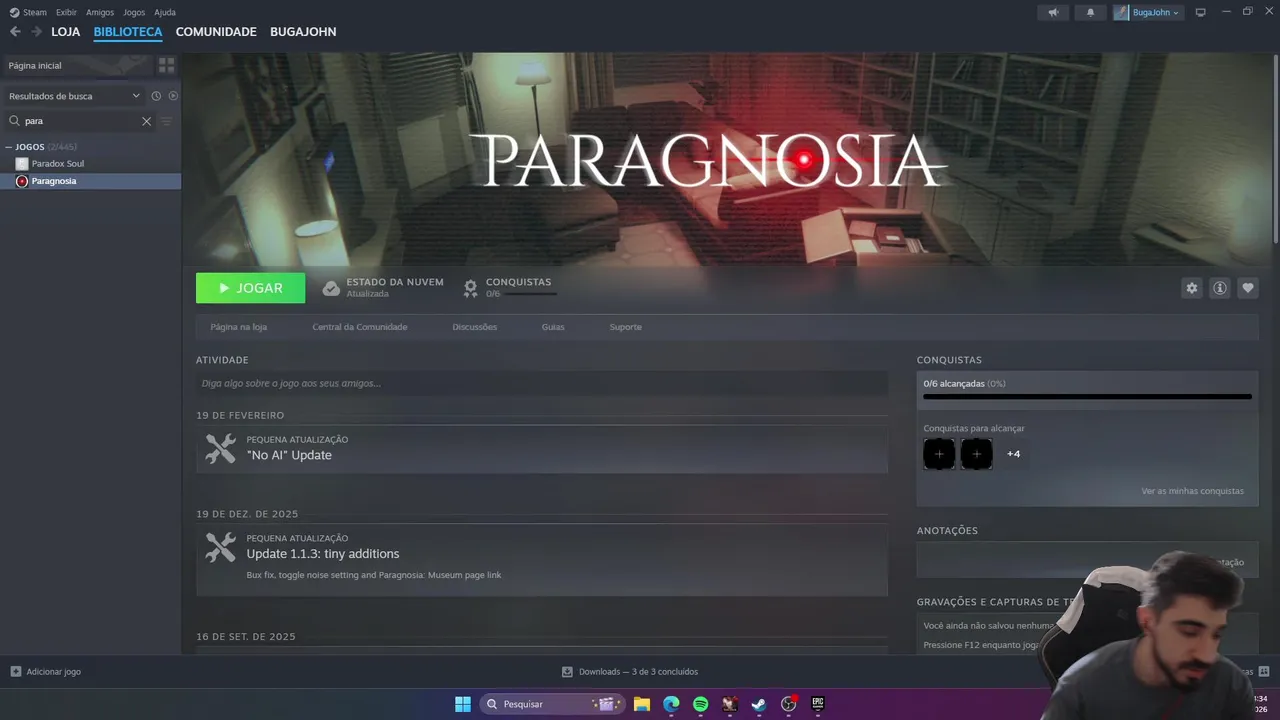Screen dimensions: 1280x720
Task: Open the notifications bell icon
Action: pyautogui.click(x=1090, y=12)
